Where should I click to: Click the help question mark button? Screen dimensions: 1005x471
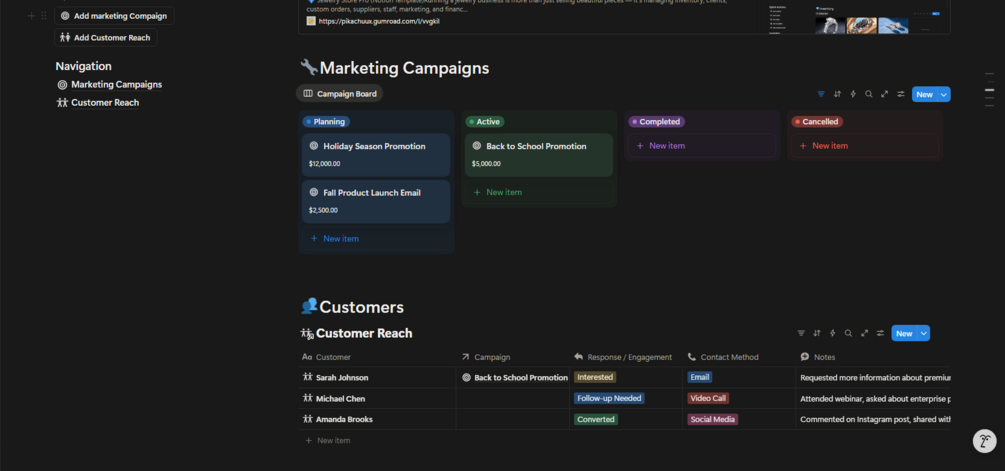tap(984, 441)
